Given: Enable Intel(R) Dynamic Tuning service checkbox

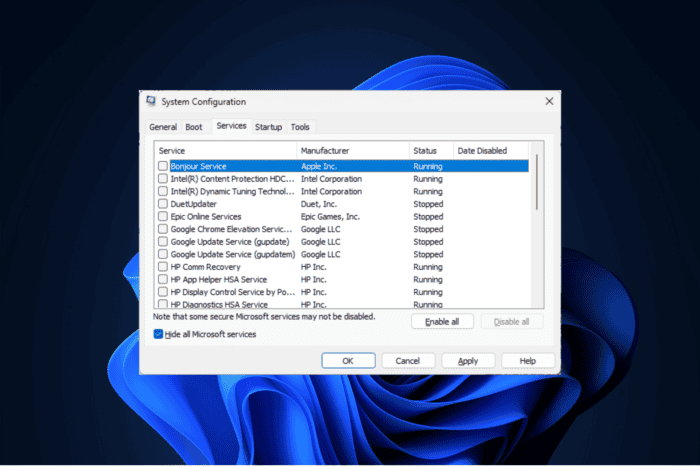Looking at the screenshot, I should click(163, 191).
